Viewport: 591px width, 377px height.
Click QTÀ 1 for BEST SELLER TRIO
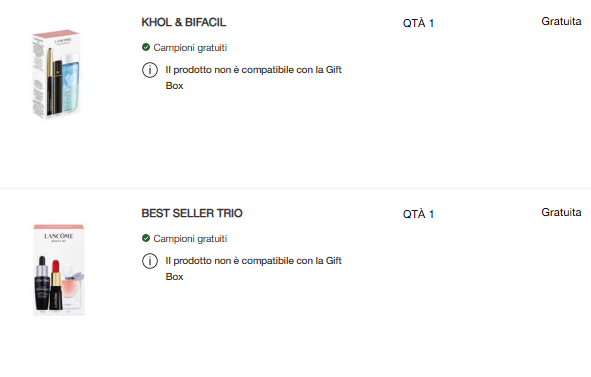(x=418, y=214)
